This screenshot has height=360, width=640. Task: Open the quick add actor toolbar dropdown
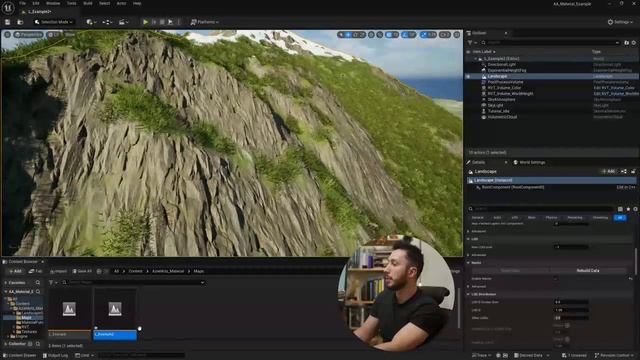pyautogui.click(x=91, y=22)
